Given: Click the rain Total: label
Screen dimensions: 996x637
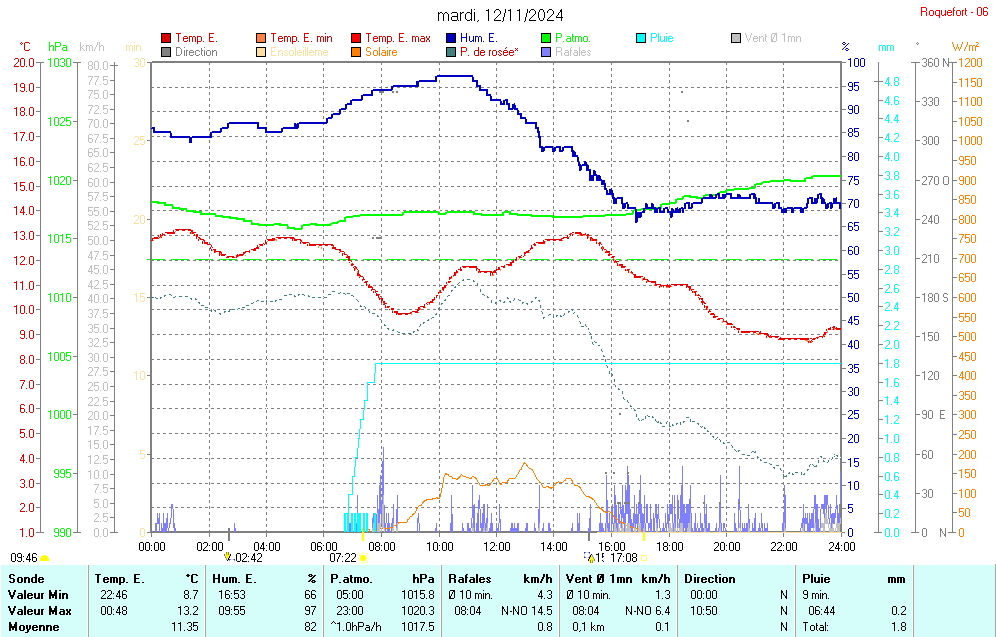Looking at the screenshot, I should click(816, 627).
